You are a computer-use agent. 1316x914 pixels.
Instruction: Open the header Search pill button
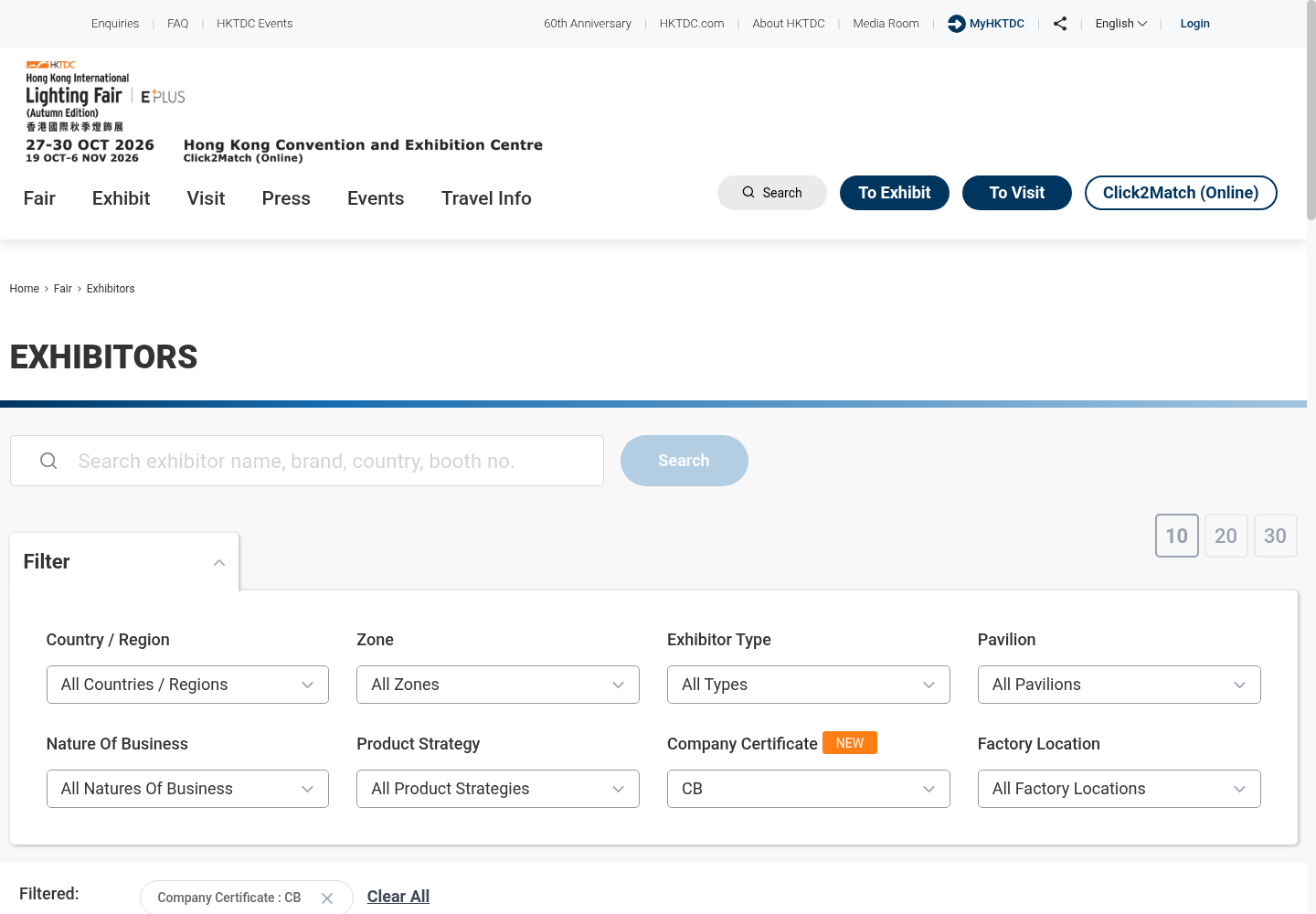click(772, 193)
